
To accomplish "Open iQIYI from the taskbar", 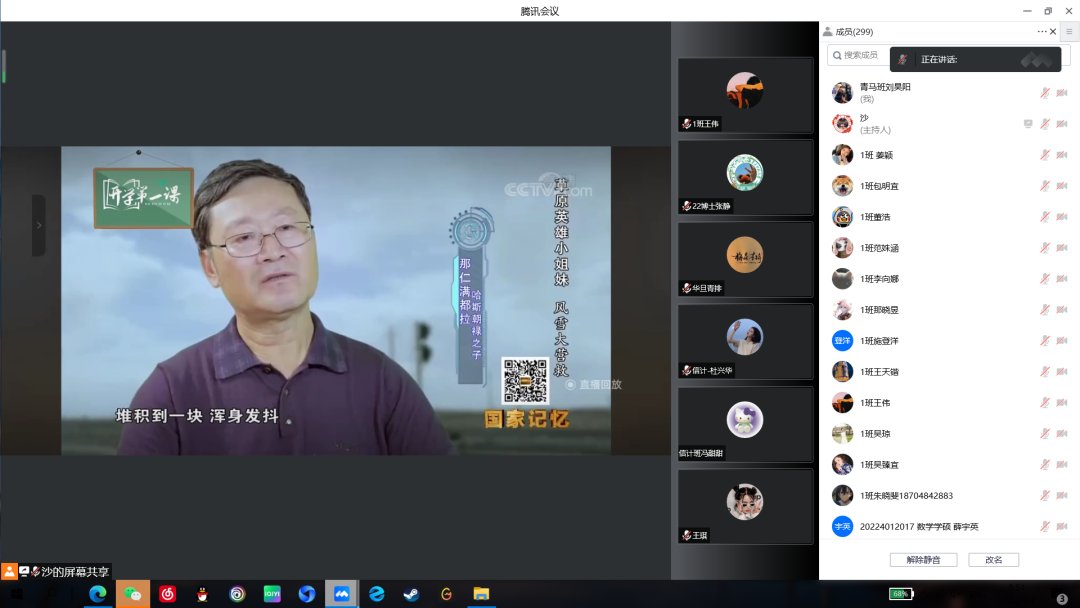I will pos(272,594).
